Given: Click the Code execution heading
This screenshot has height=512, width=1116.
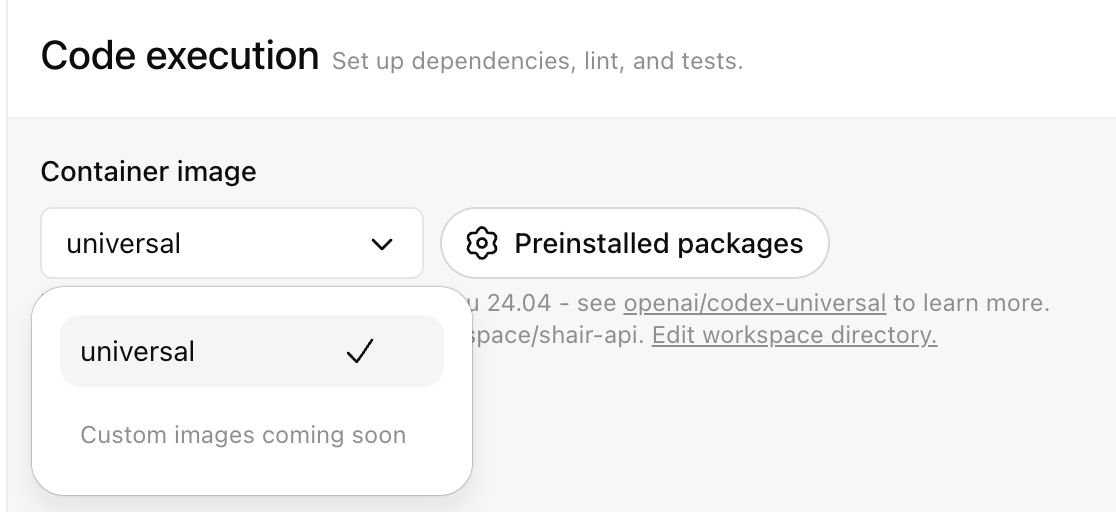Looking at the screenshot, I should 180,56.
